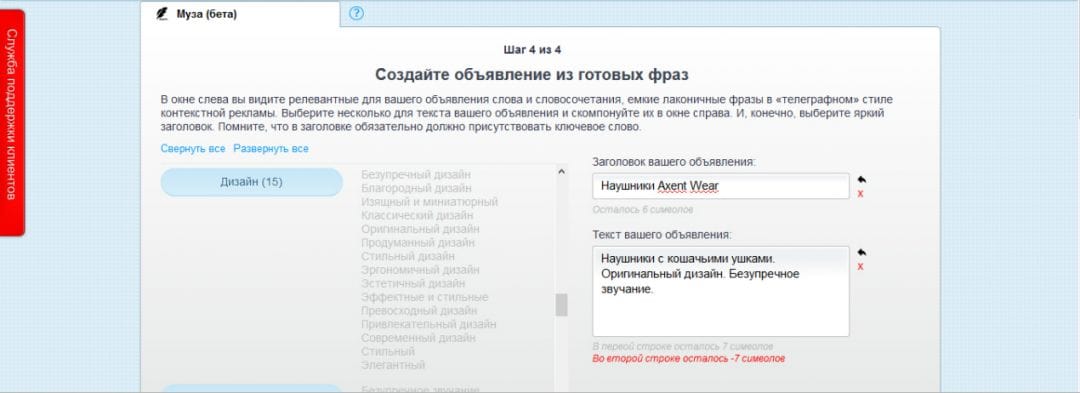Undo ad text with arrow icon

(862, 253)
